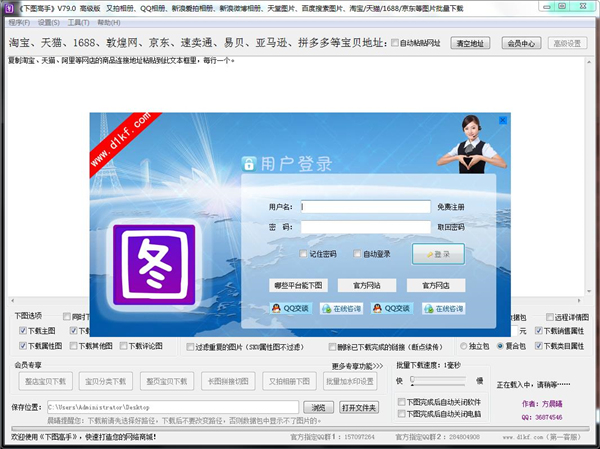Click the left QQ交谈 penguin button
600x449 pixels.
point(290,308)
